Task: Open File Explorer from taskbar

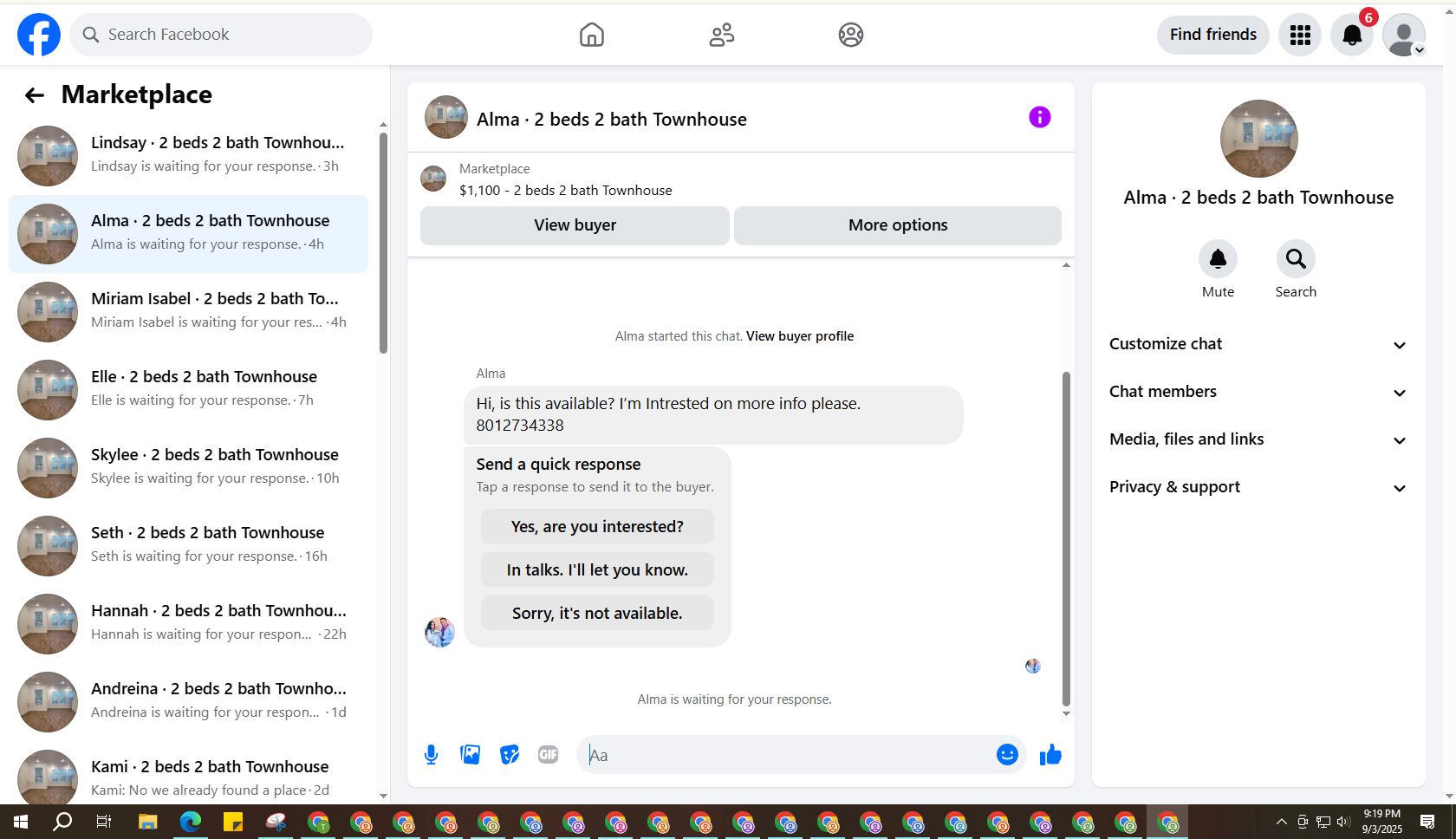Action: [x=147, y=822]
